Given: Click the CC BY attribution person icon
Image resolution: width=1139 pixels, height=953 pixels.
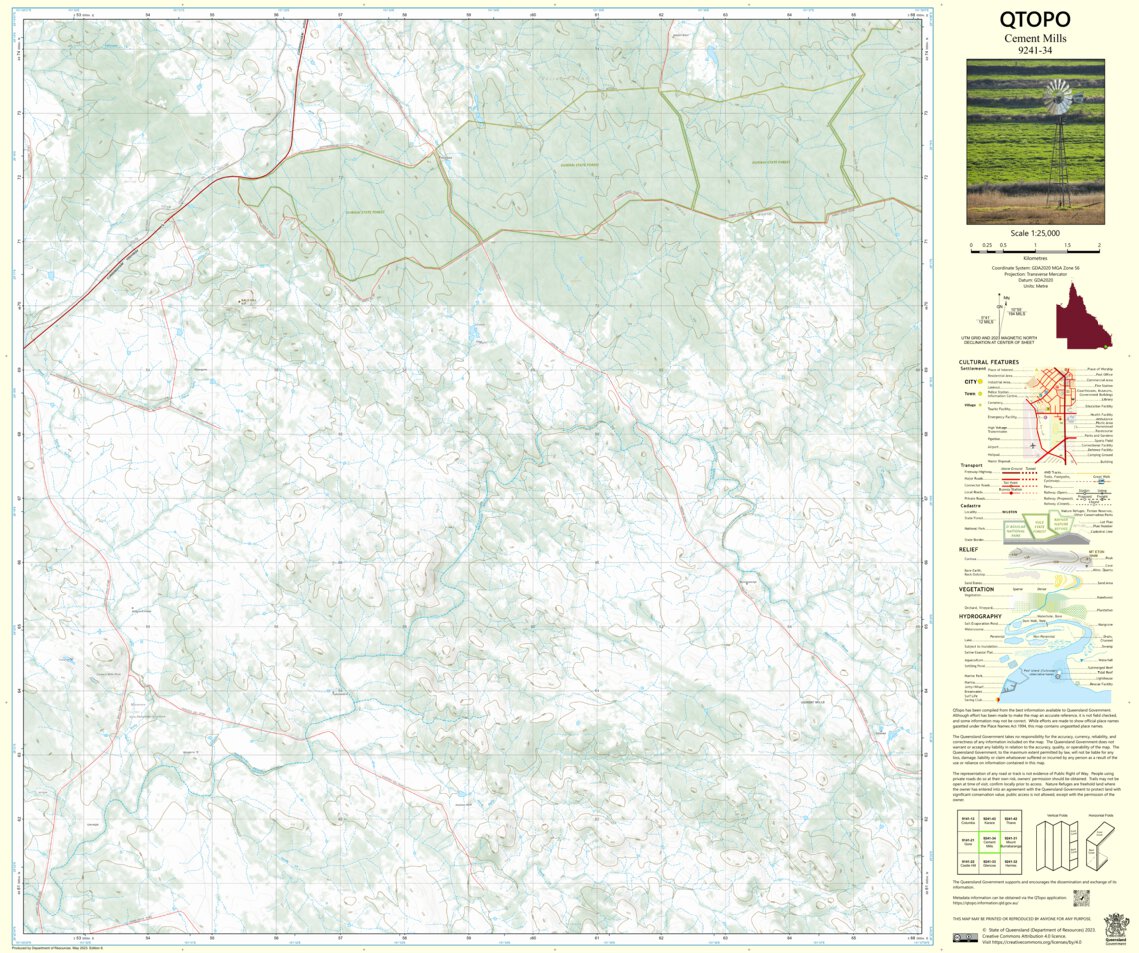Looking at the screenshot, I should 968,937.
